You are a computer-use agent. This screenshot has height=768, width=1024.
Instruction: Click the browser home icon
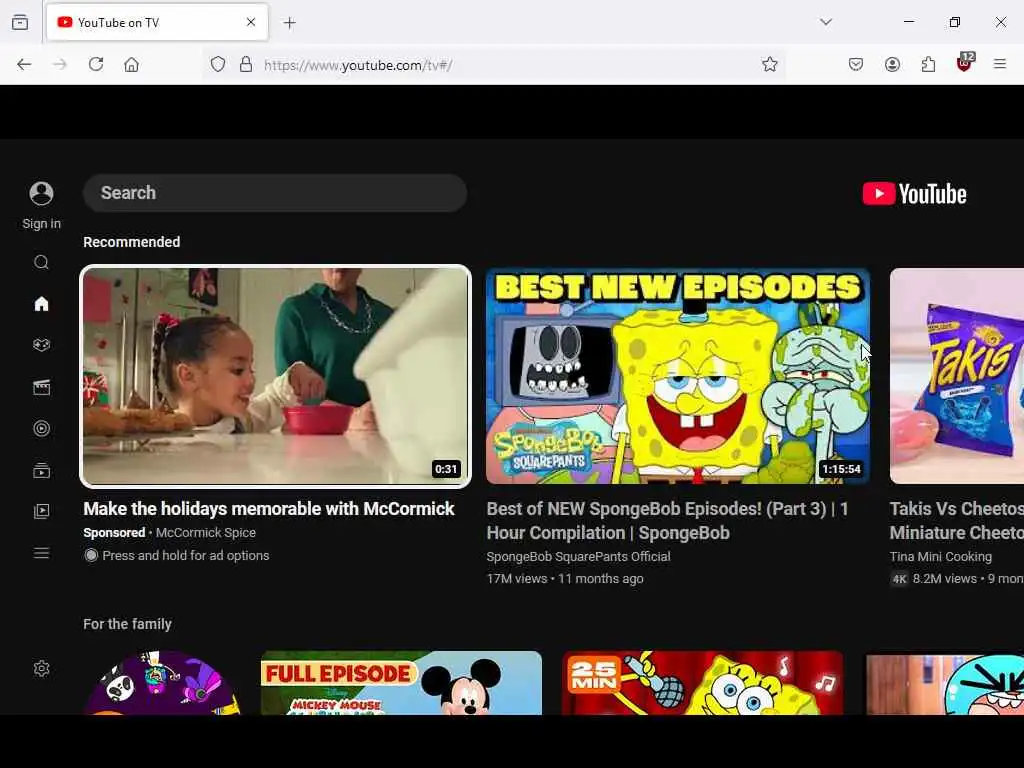click(x=131, y=64)
